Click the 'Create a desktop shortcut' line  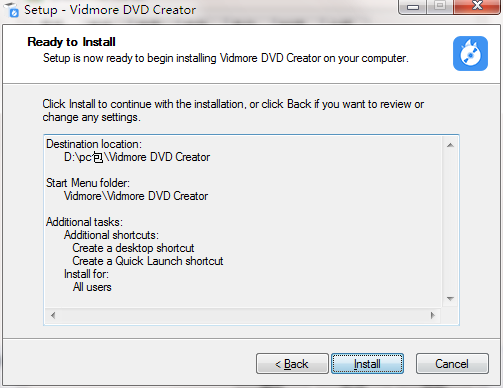click(133, 248)
